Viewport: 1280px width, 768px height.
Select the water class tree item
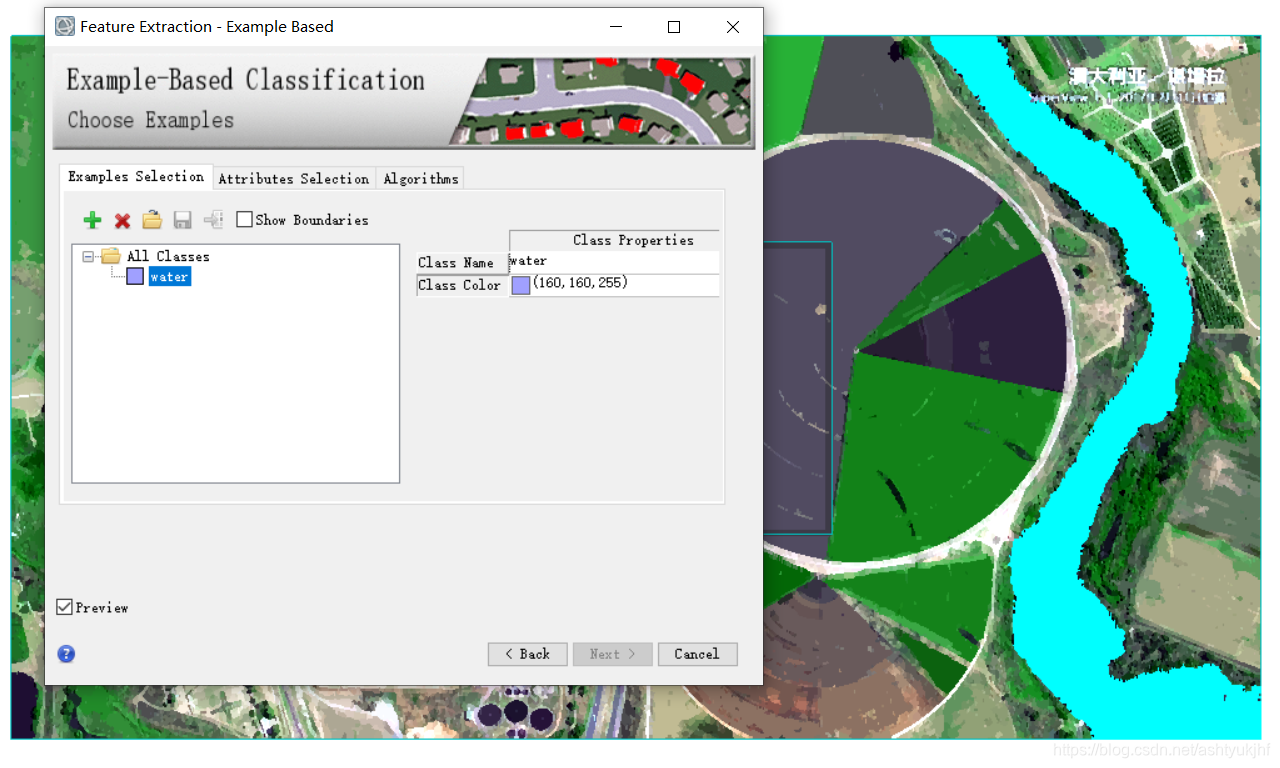[169, 277]
